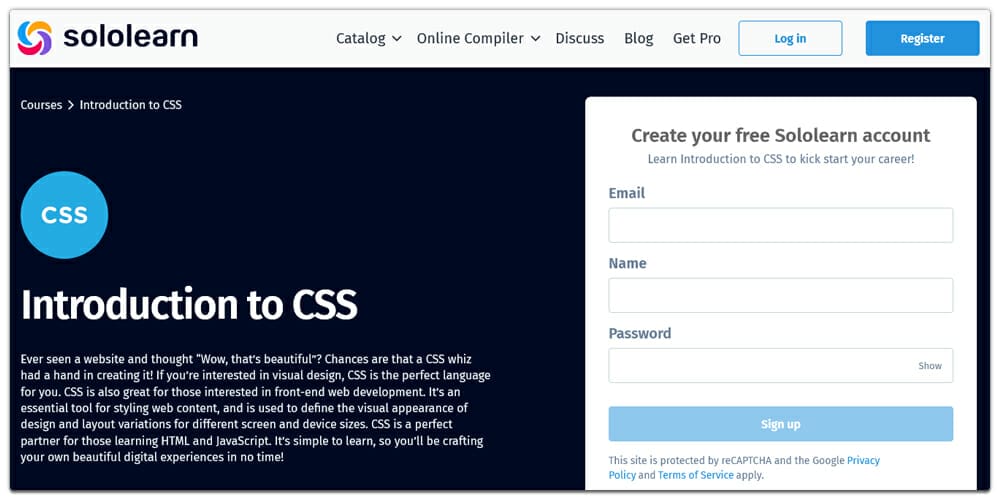Click the blue Register button
Image resolution: width=1000 pixels, height=500 pixels.
point(922,38)
